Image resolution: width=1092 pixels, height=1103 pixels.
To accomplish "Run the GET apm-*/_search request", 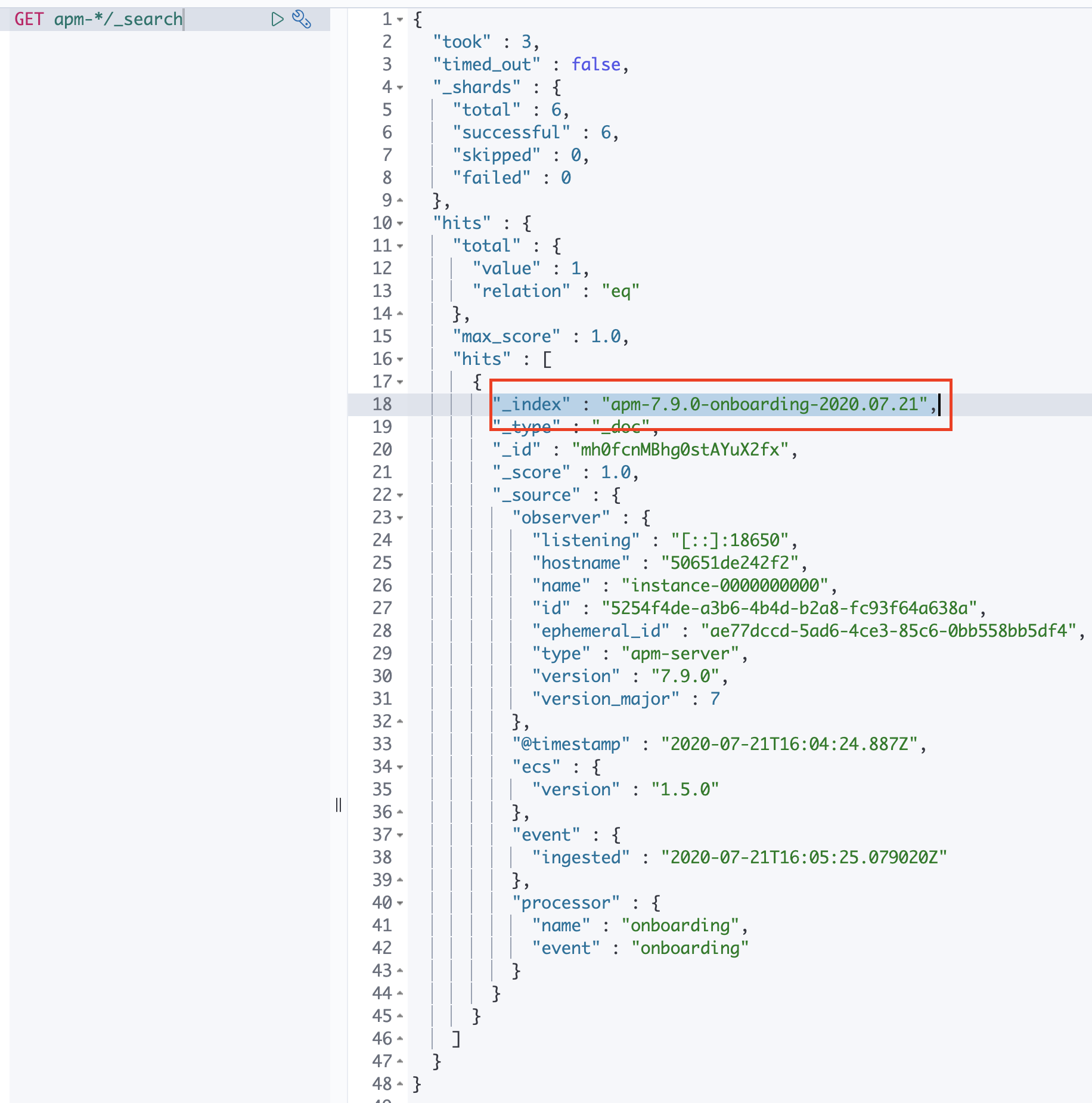I will 277,19.
